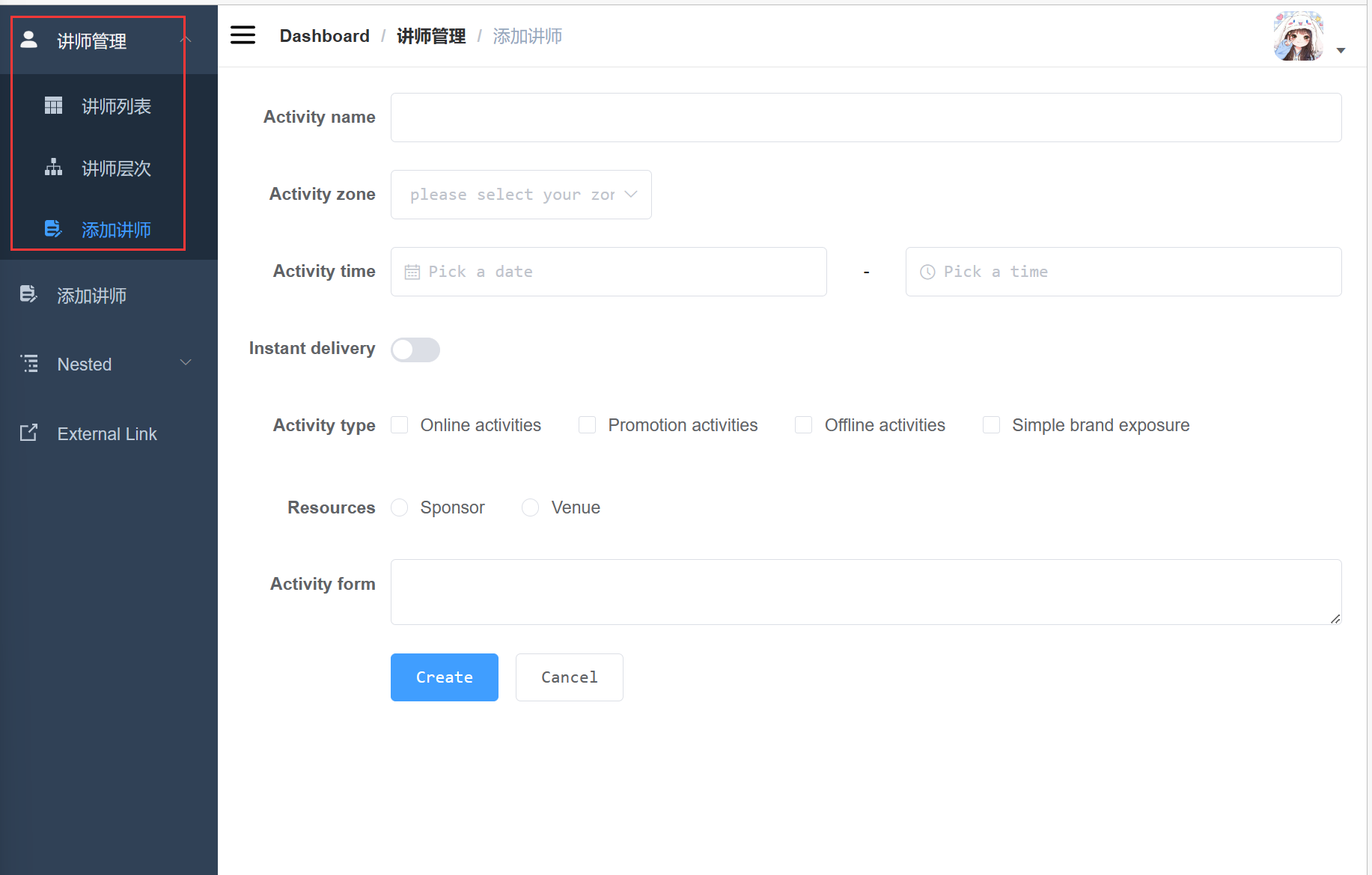
Task: Click the person icon beside 讲师管理
Action: [x=29, y=40]
